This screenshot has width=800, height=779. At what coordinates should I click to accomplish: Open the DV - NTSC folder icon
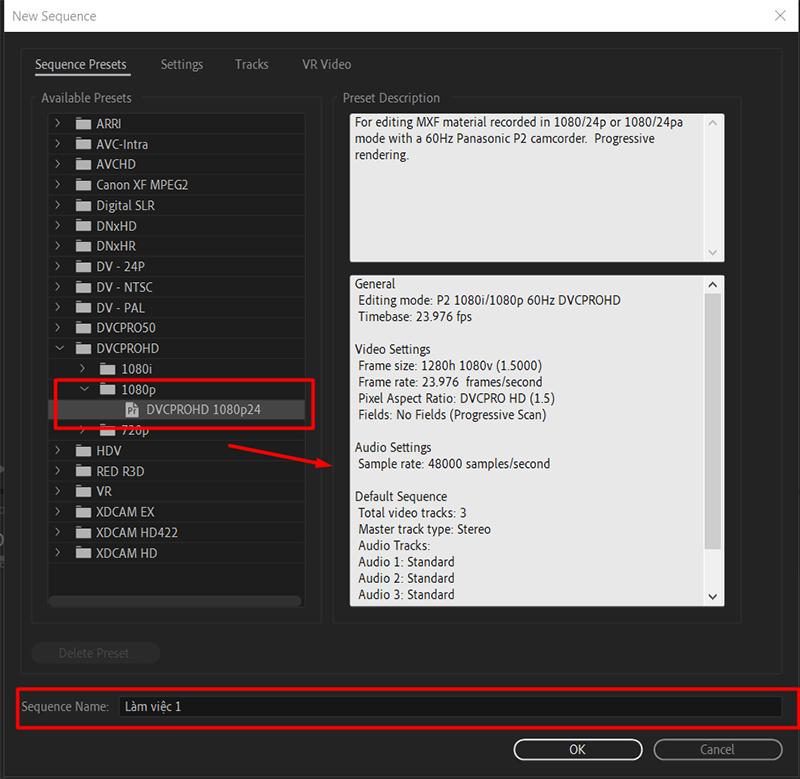click(86, 287)
